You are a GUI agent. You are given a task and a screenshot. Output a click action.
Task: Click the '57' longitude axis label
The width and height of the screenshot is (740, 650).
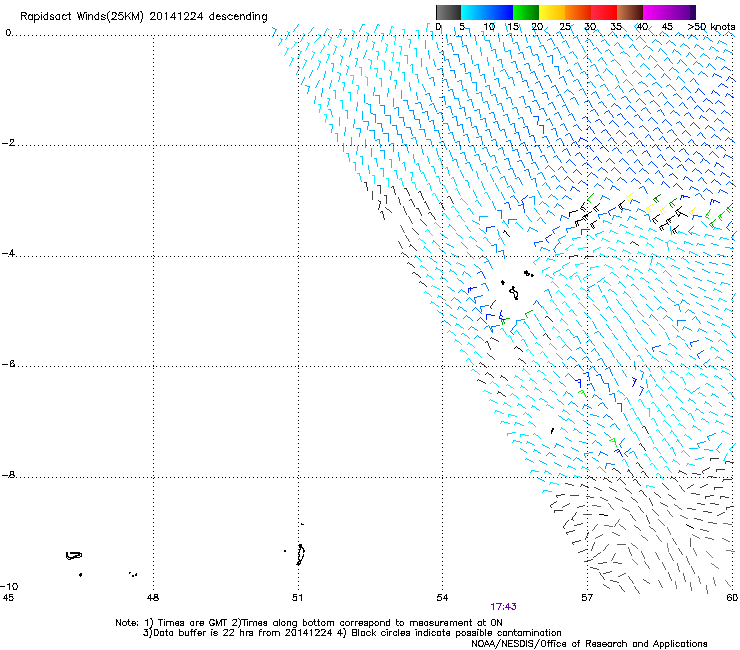[587, 598]
